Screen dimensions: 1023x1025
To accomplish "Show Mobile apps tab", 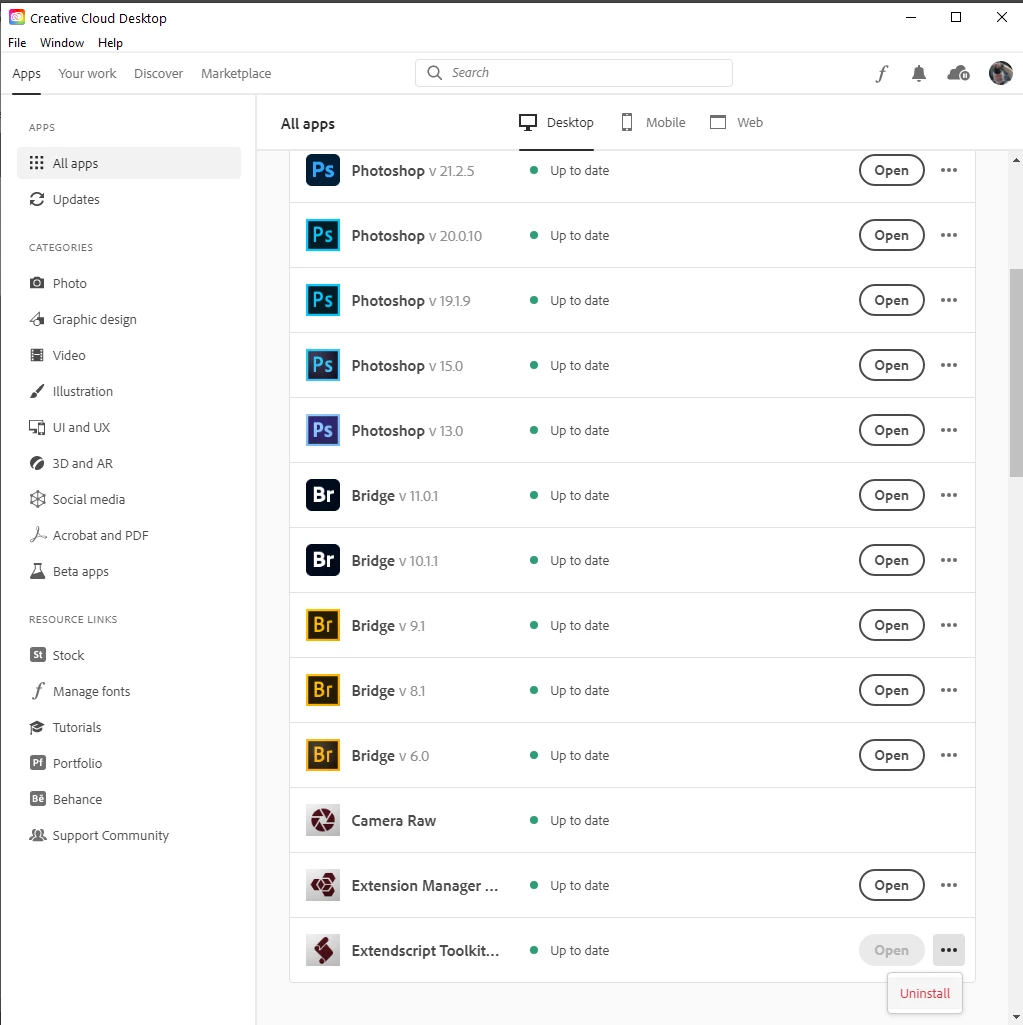I will (x=653, y=122).
